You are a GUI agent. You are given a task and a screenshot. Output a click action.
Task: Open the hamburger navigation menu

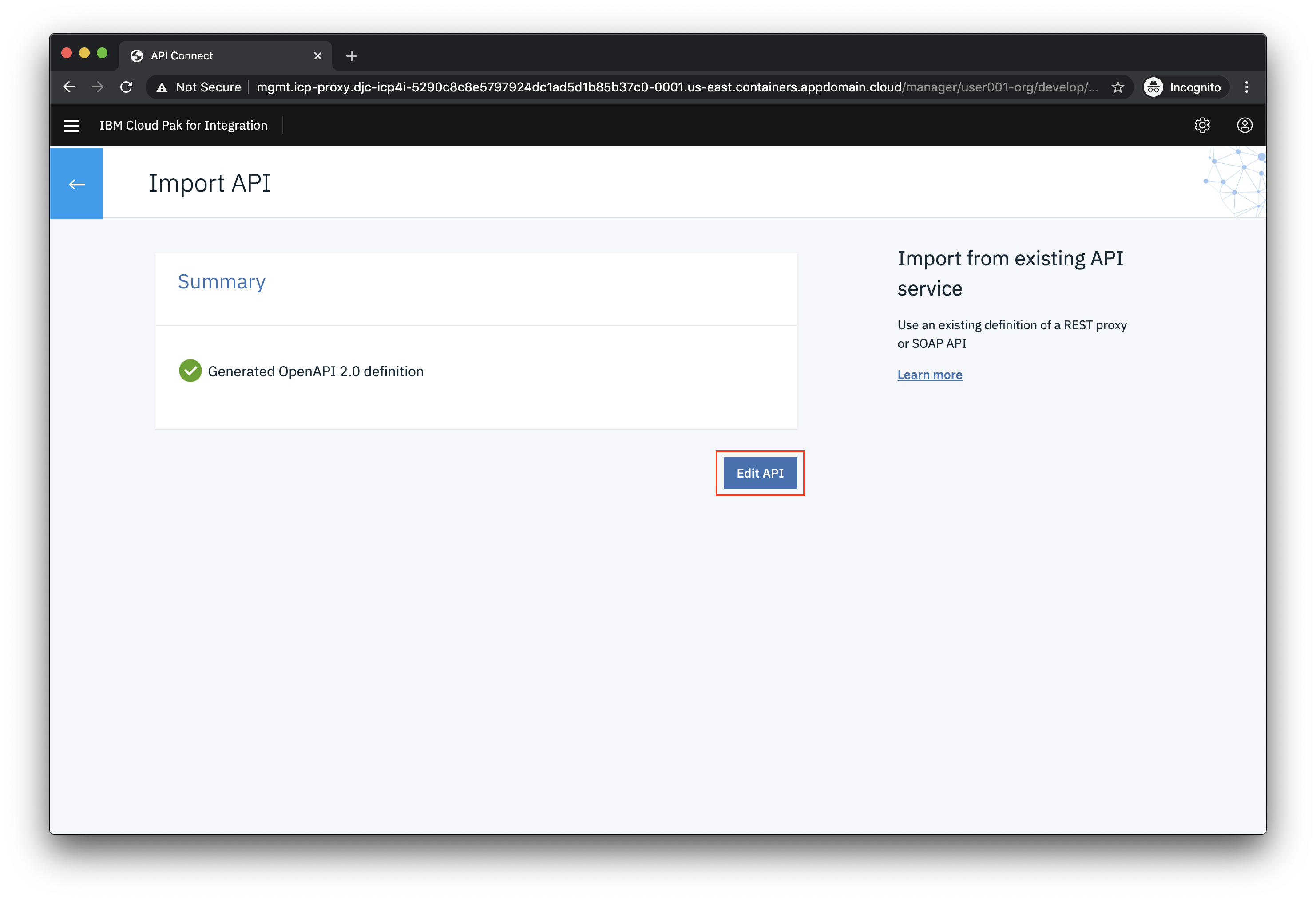pos(71,126)
